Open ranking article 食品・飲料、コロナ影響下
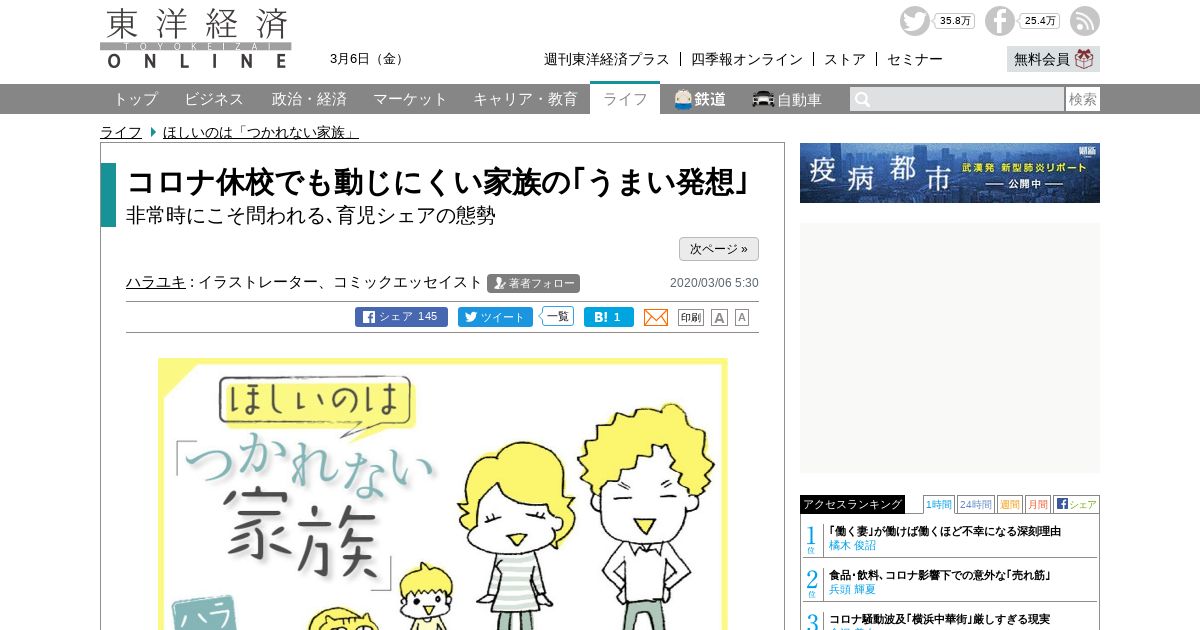1200x630 pixels. [x=940, y=575]
